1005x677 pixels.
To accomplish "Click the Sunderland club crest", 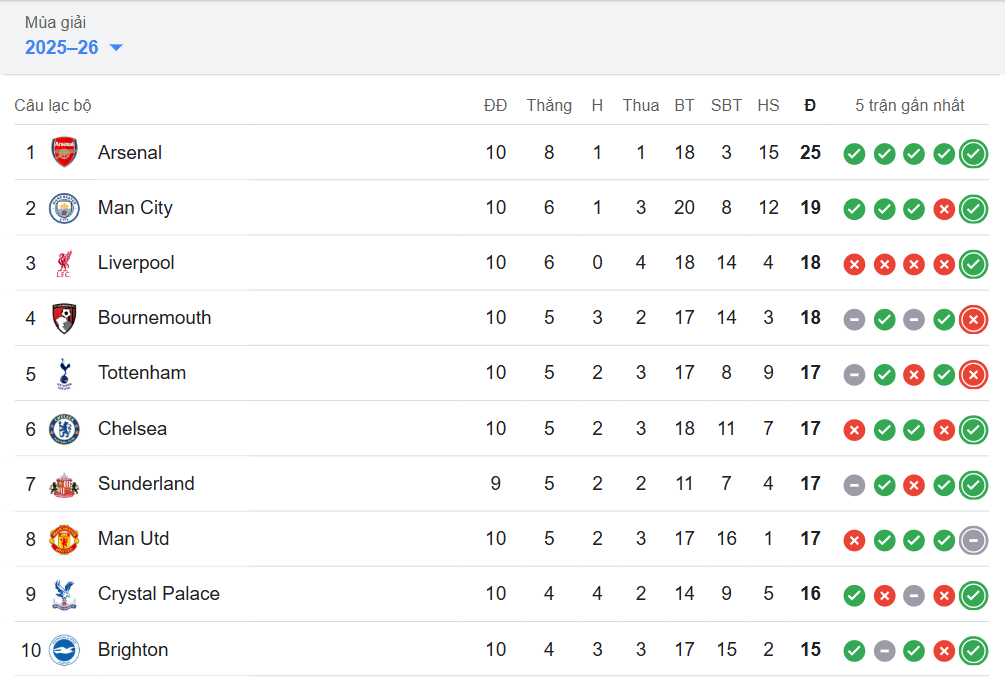I will 64,484.
